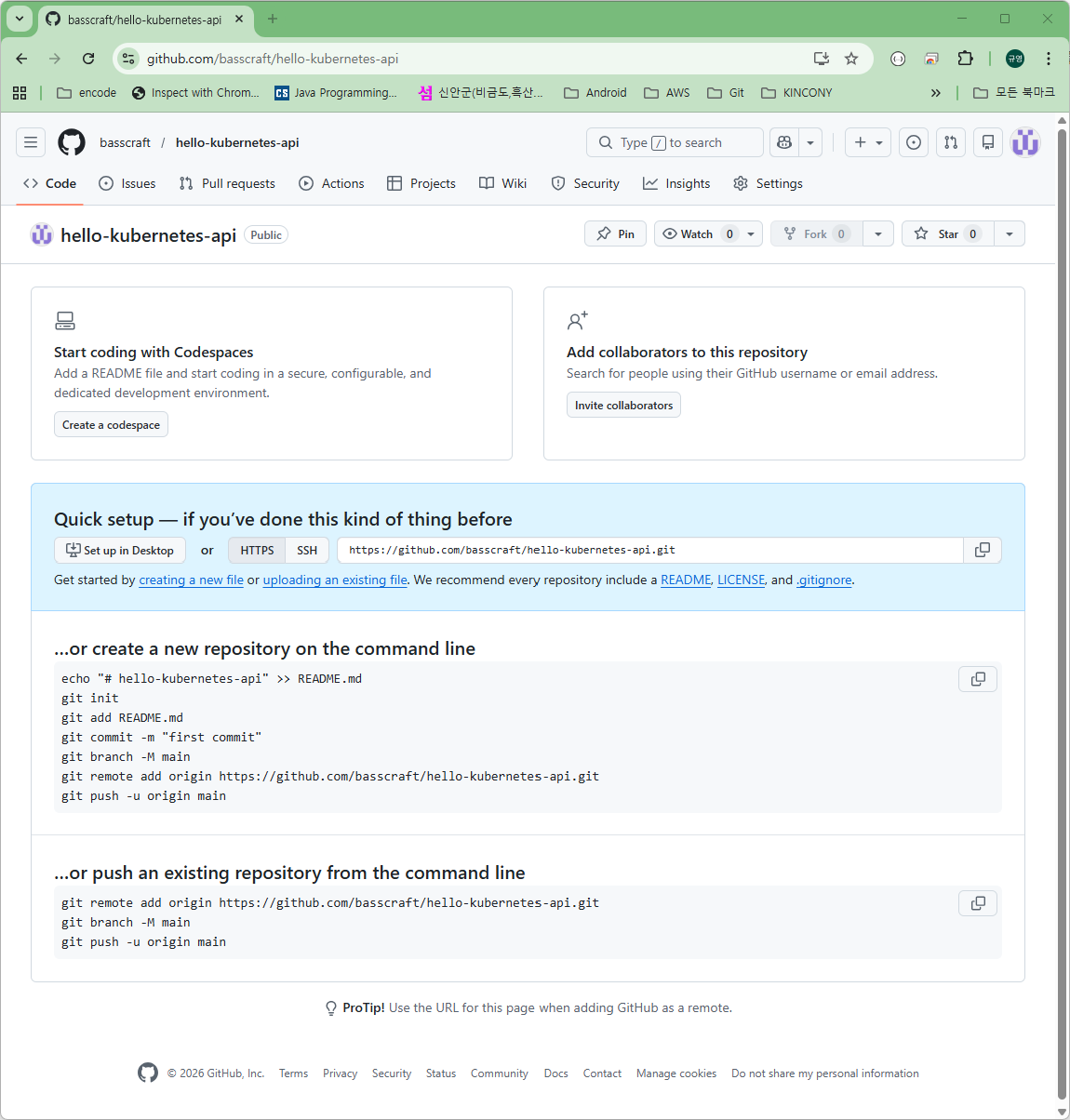Click the Fork button
This screenshot has width=1070, height=1120.
coord(816,233)
